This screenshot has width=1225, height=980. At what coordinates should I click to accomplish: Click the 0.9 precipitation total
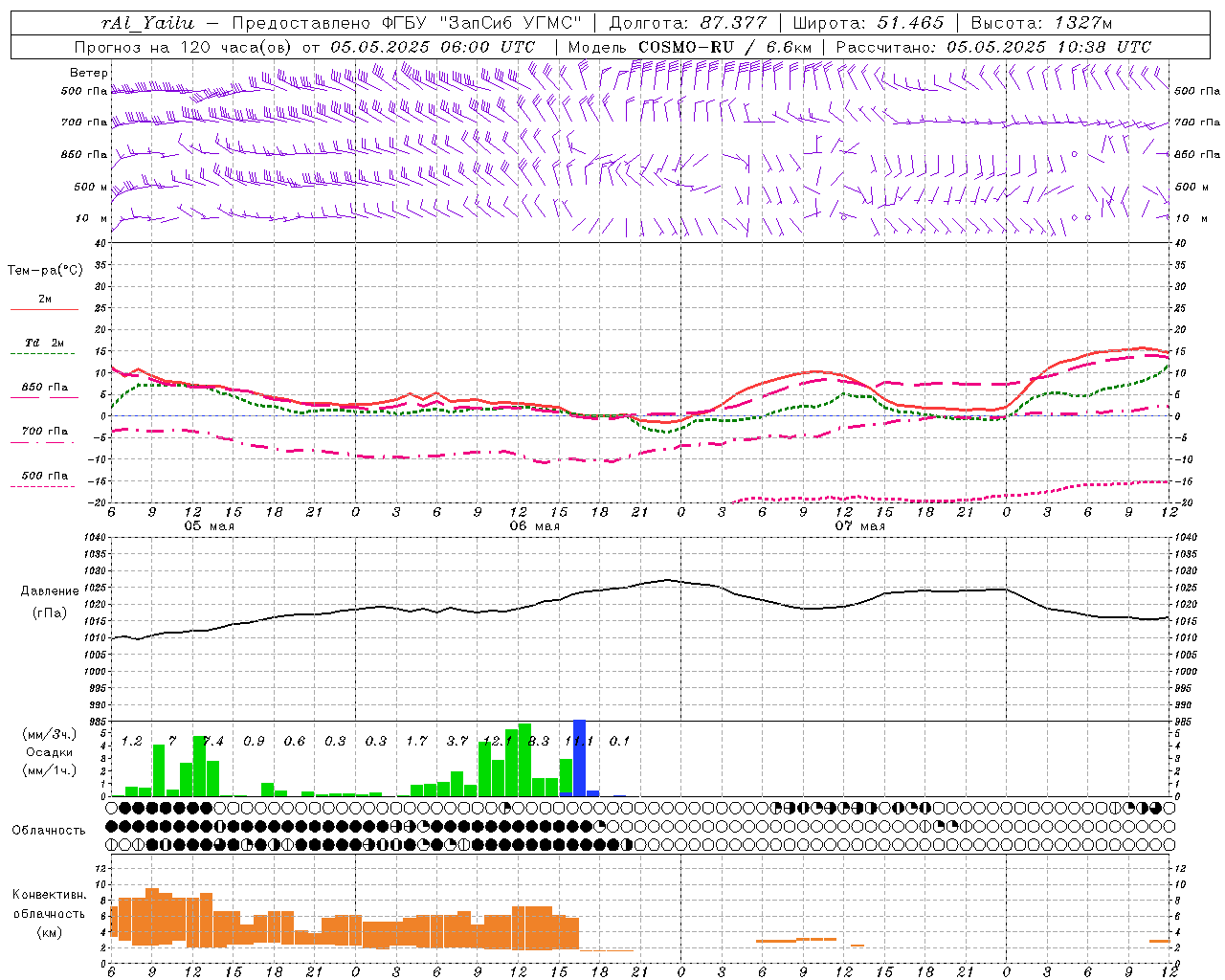coord(254,741)
